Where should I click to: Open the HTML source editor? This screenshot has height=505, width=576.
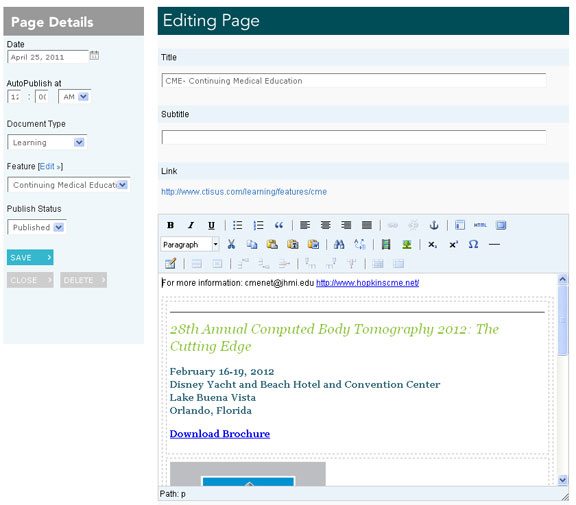tap(480, 225)
